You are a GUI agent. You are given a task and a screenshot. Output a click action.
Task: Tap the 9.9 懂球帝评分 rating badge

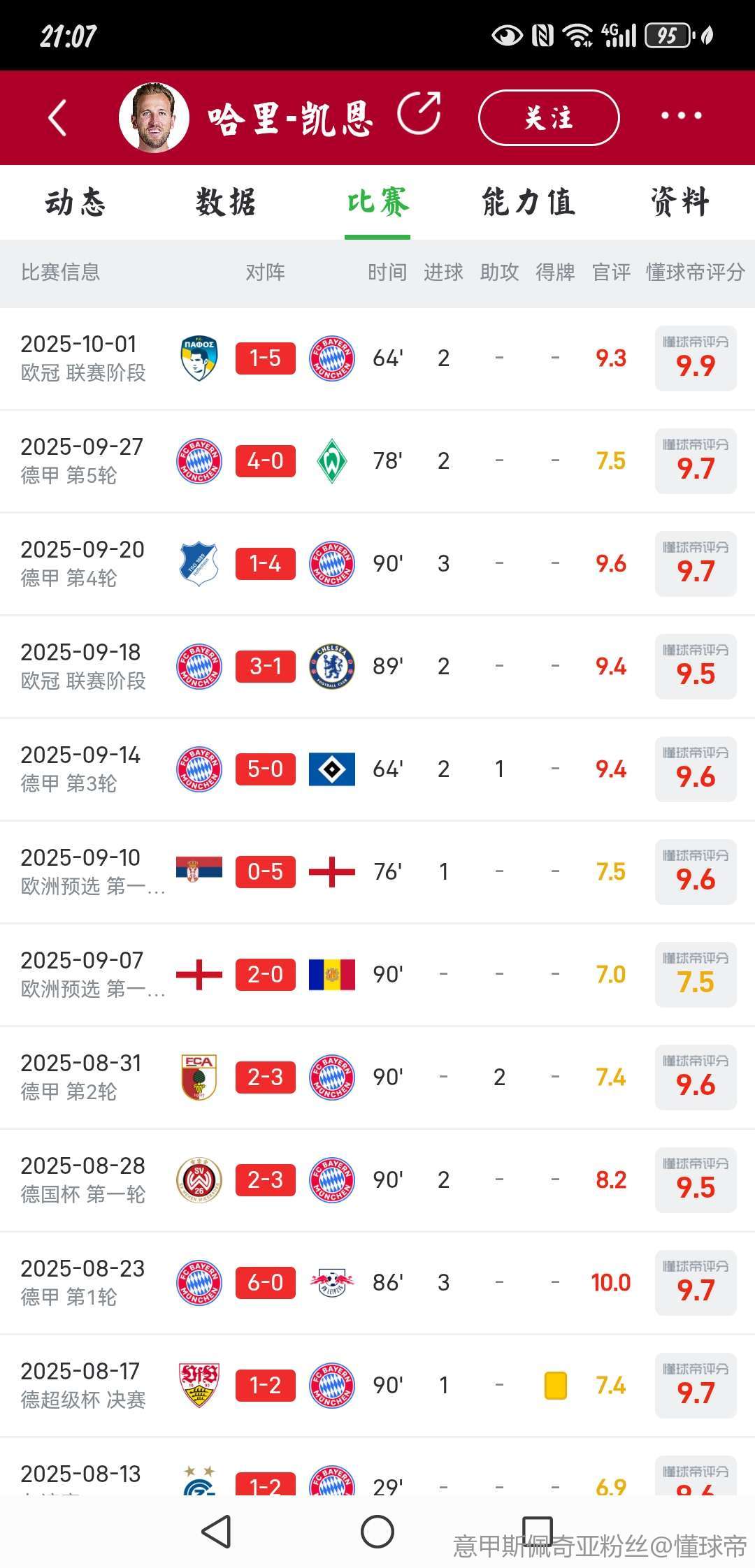(696, 358)
